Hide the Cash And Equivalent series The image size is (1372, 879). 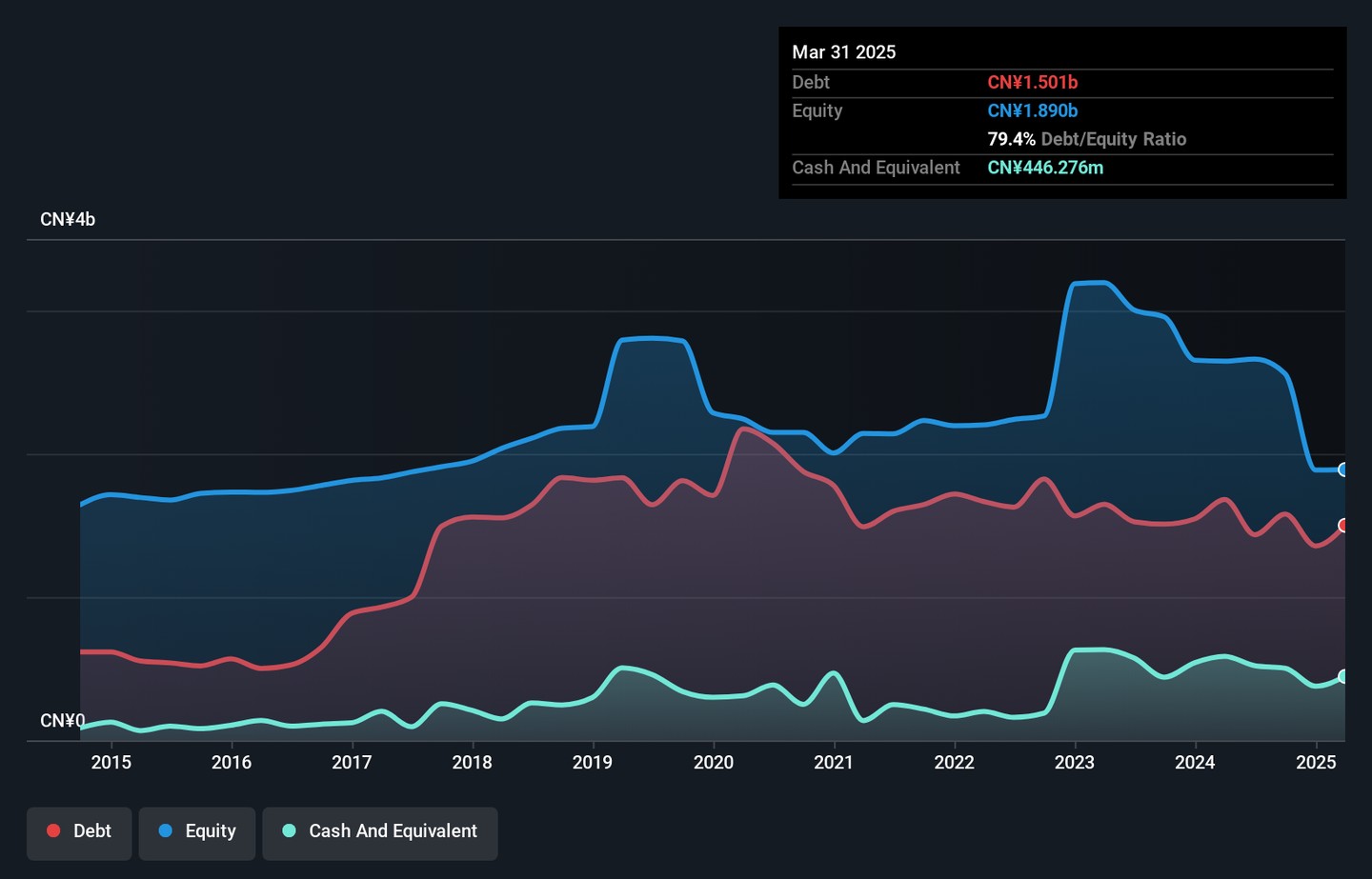(379, 831)
